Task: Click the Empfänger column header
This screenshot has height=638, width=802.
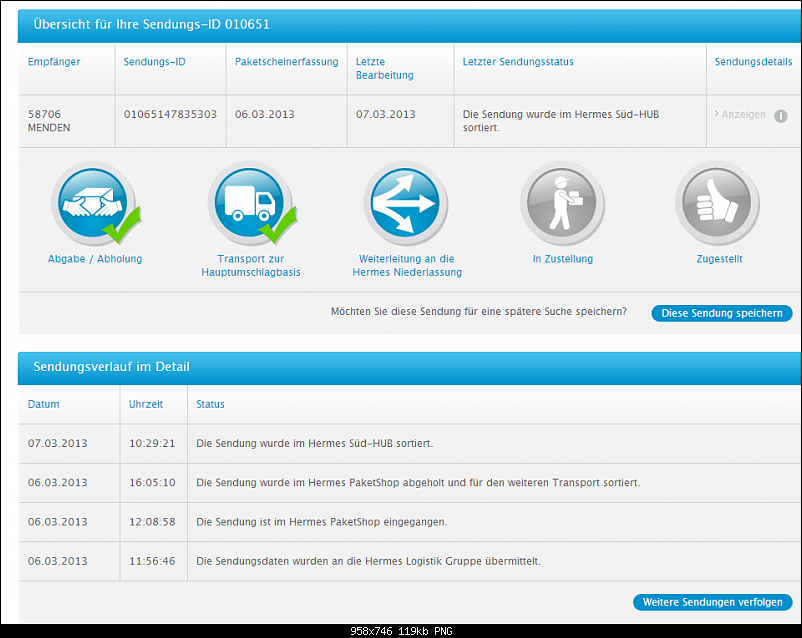Action: point(54,62)
